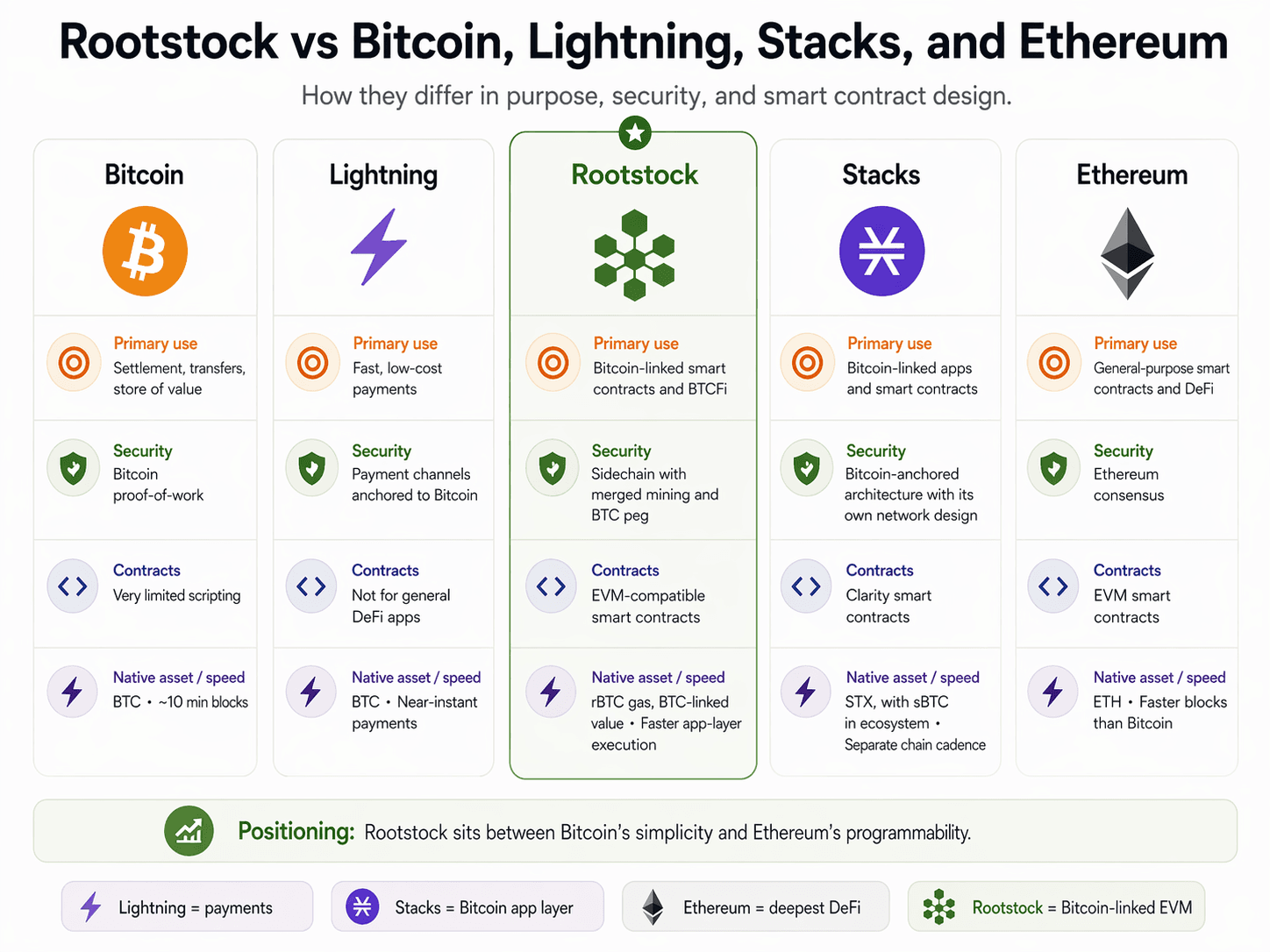
Task: Select the 'Stacks = Bitcoin app layer' chip
Action: 467,906
